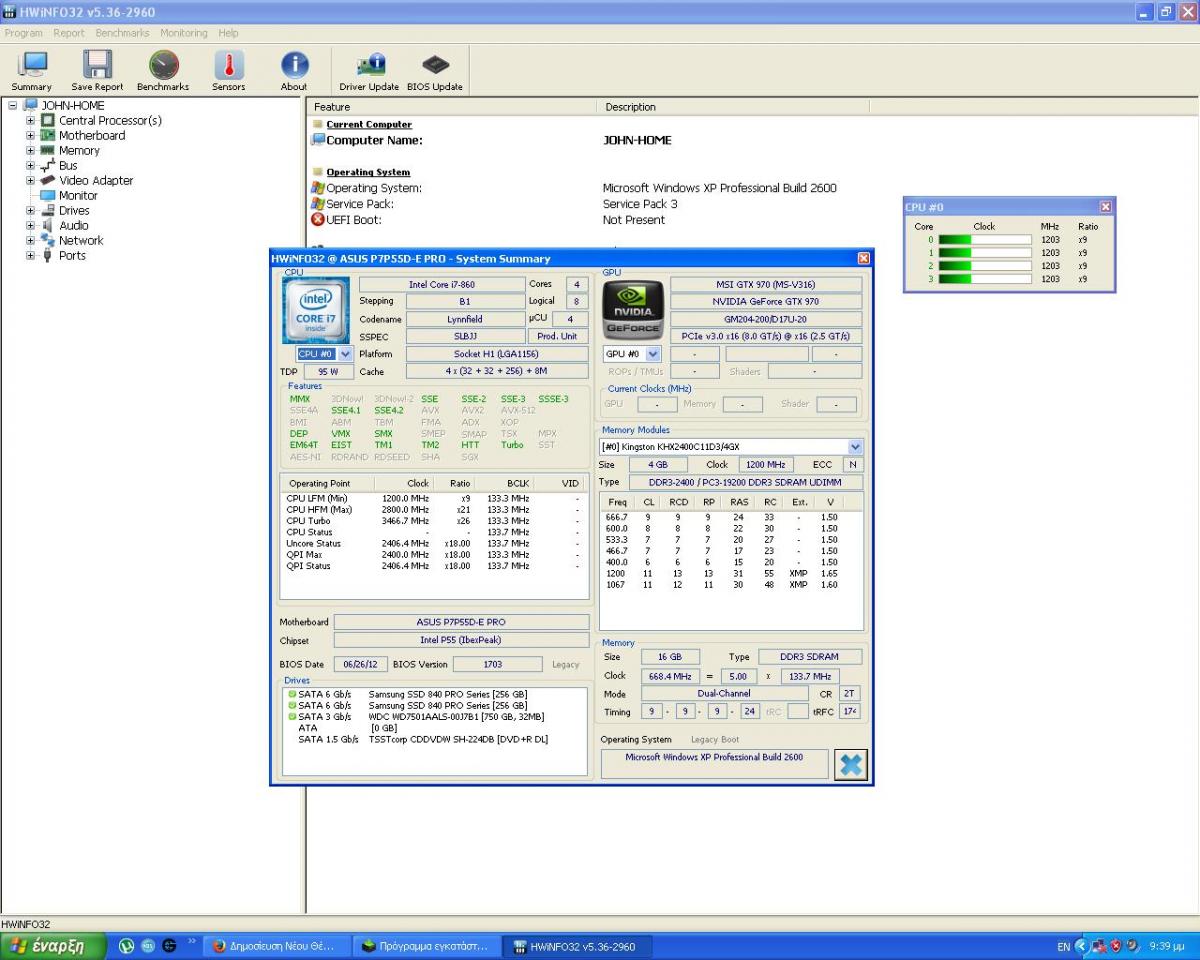
Task: Click the Drives icon in the tree
Action: pos(47,210)
